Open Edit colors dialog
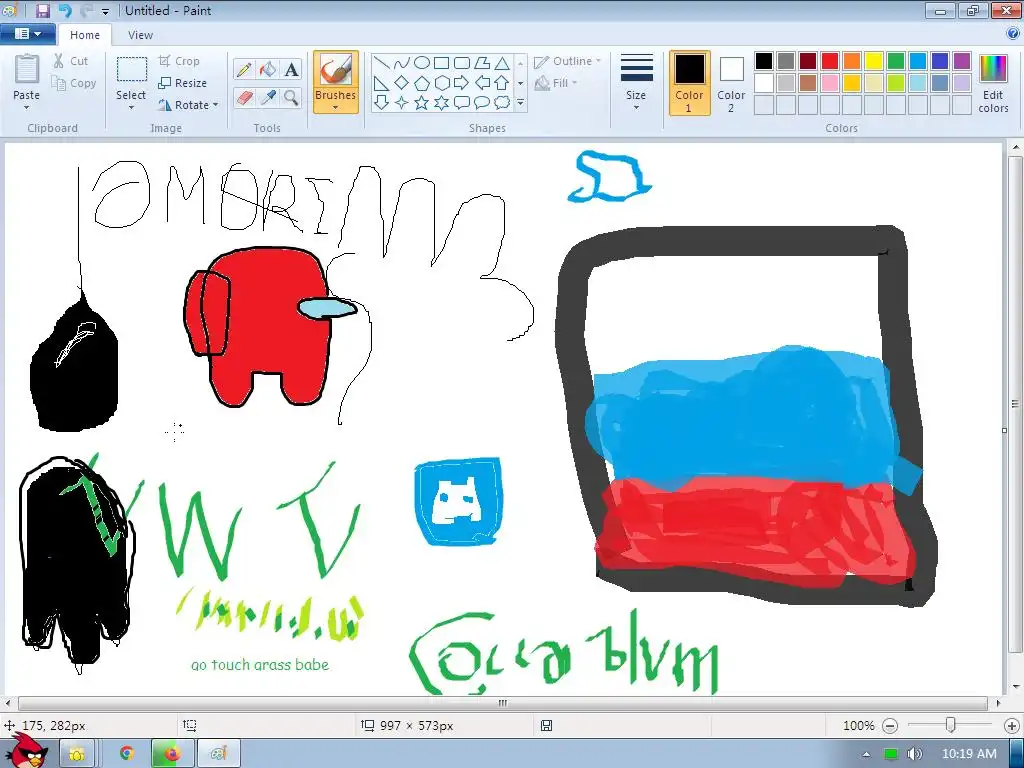 point(993,83)
